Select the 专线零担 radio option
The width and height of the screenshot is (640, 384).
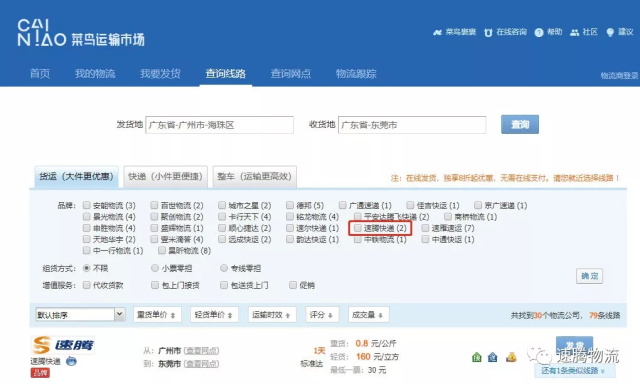point(224,268)
